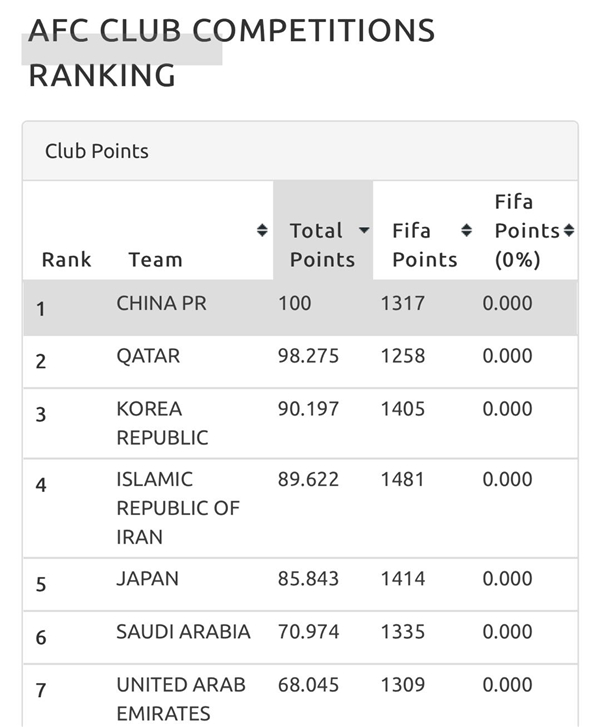Select the CHINA PR row
This screenshot has height=727, width=600.
point(300,308)
